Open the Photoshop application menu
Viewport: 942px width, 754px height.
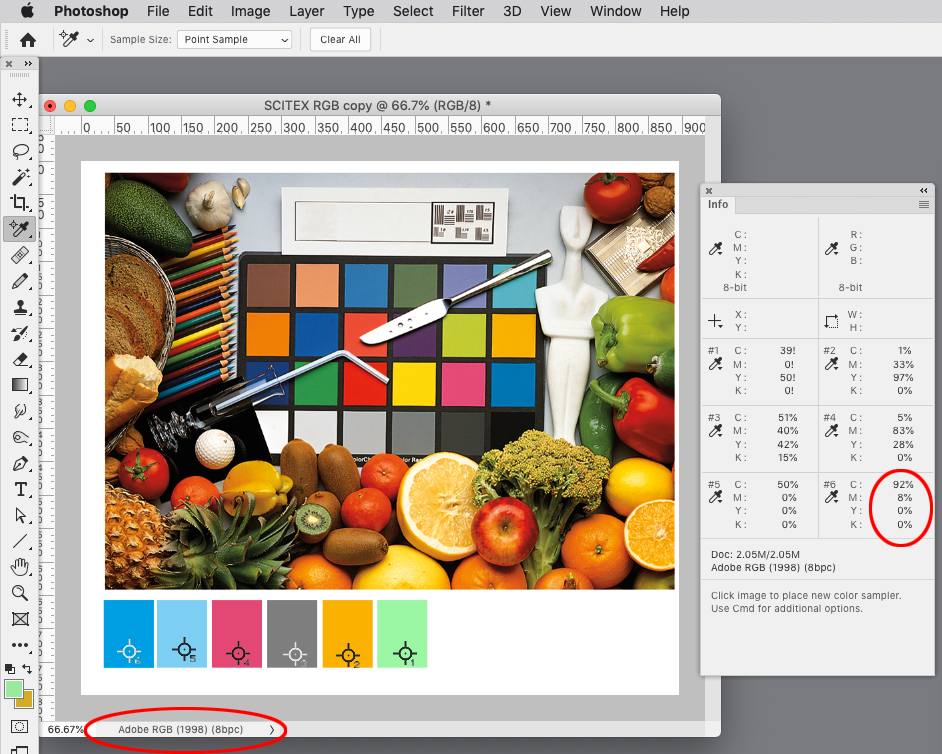(x=91, y=11)
